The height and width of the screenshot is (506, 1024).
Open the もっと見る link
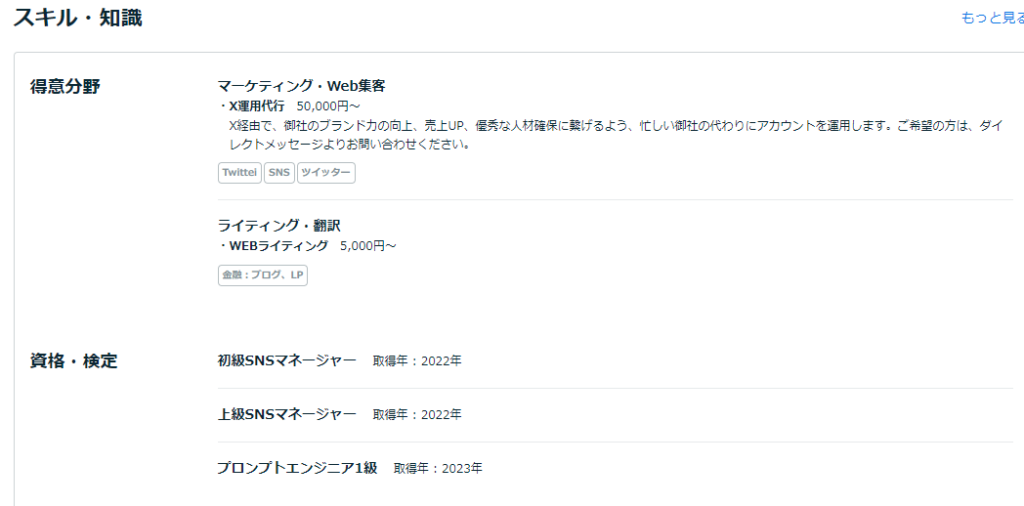(x=990, y=18)
